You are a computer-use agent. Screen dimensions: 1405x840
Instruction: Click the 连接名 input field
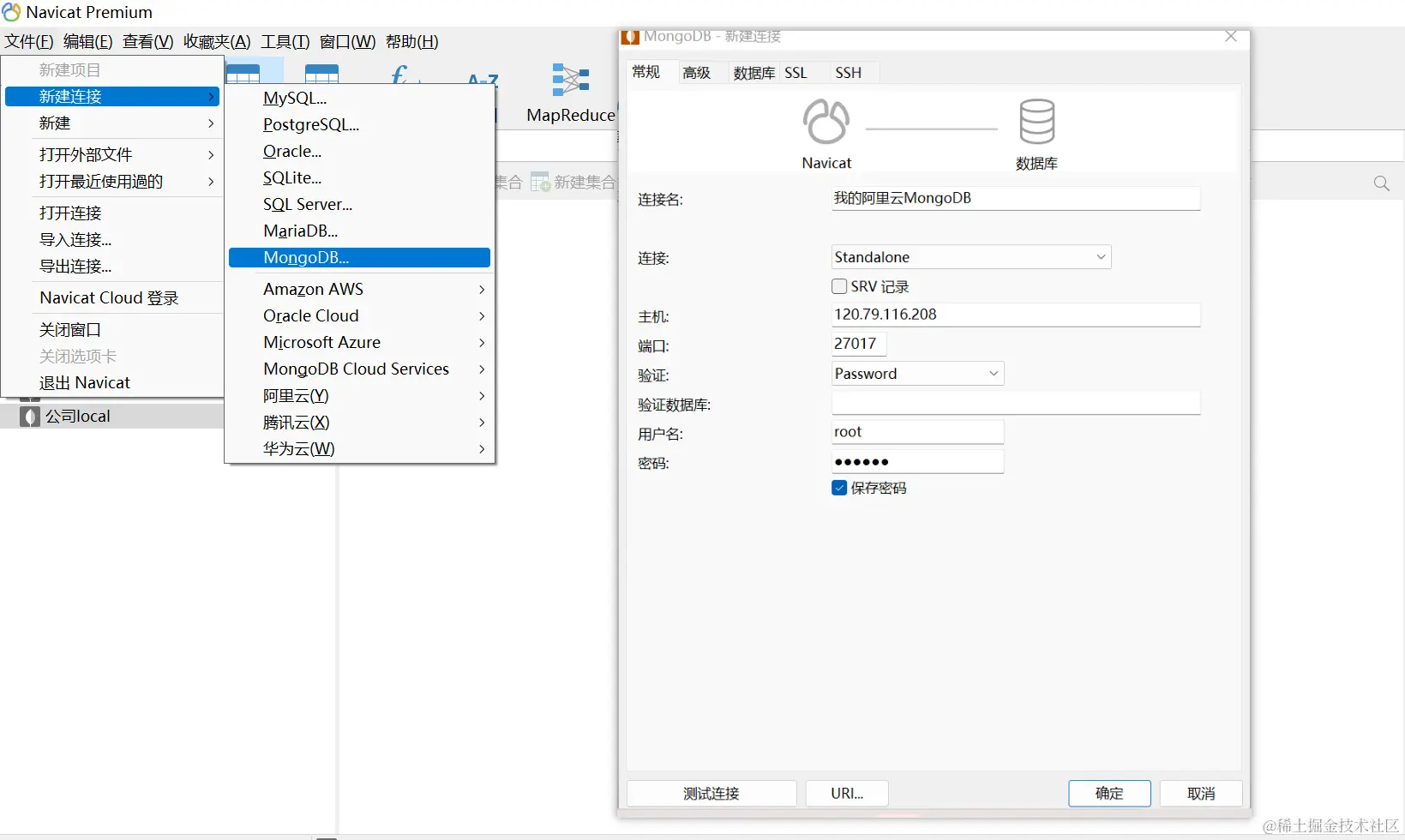point(1016,198)
